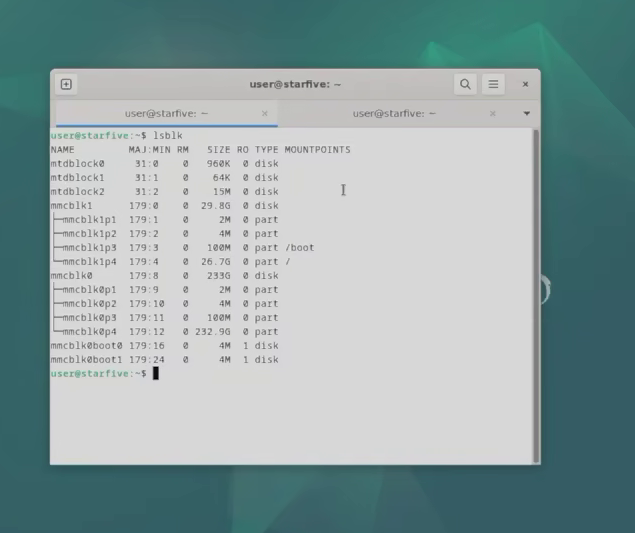Image resolution: width=635 pixels, height=533 pixels.
Task: Click the /boot mountpoint text
Action: tap(300, 247)
